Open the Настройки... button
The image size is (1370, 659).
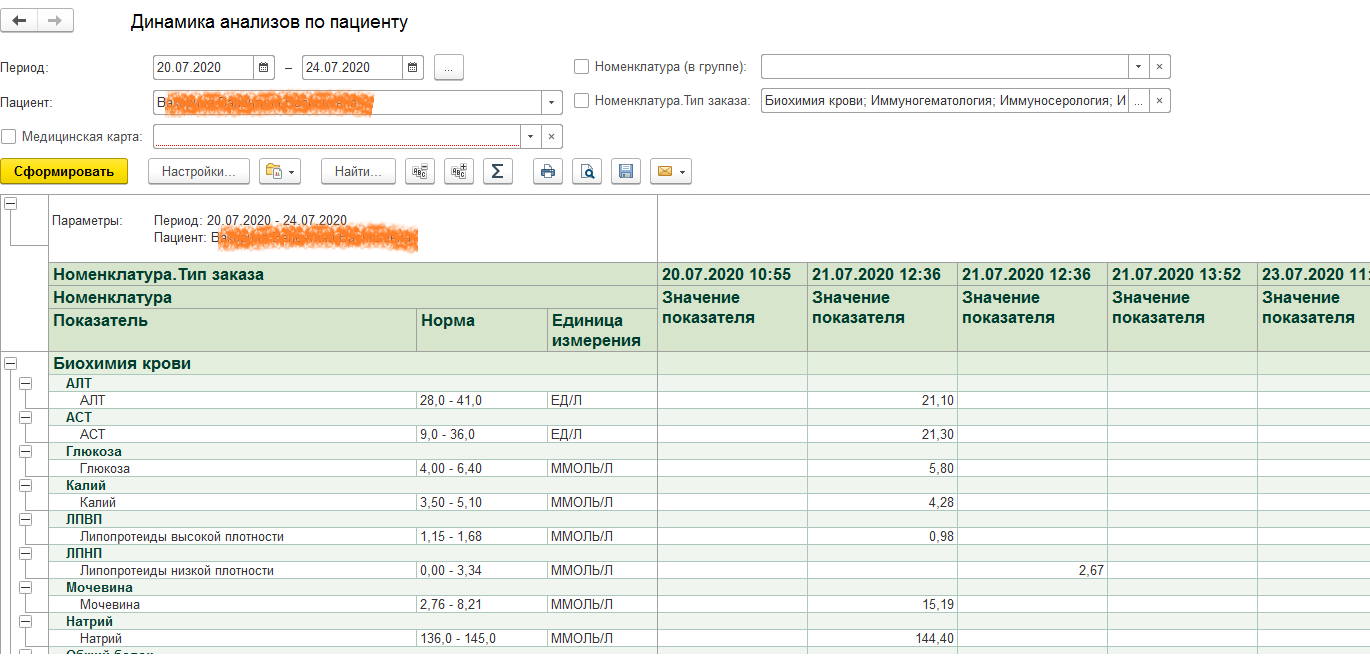[198, 172]
